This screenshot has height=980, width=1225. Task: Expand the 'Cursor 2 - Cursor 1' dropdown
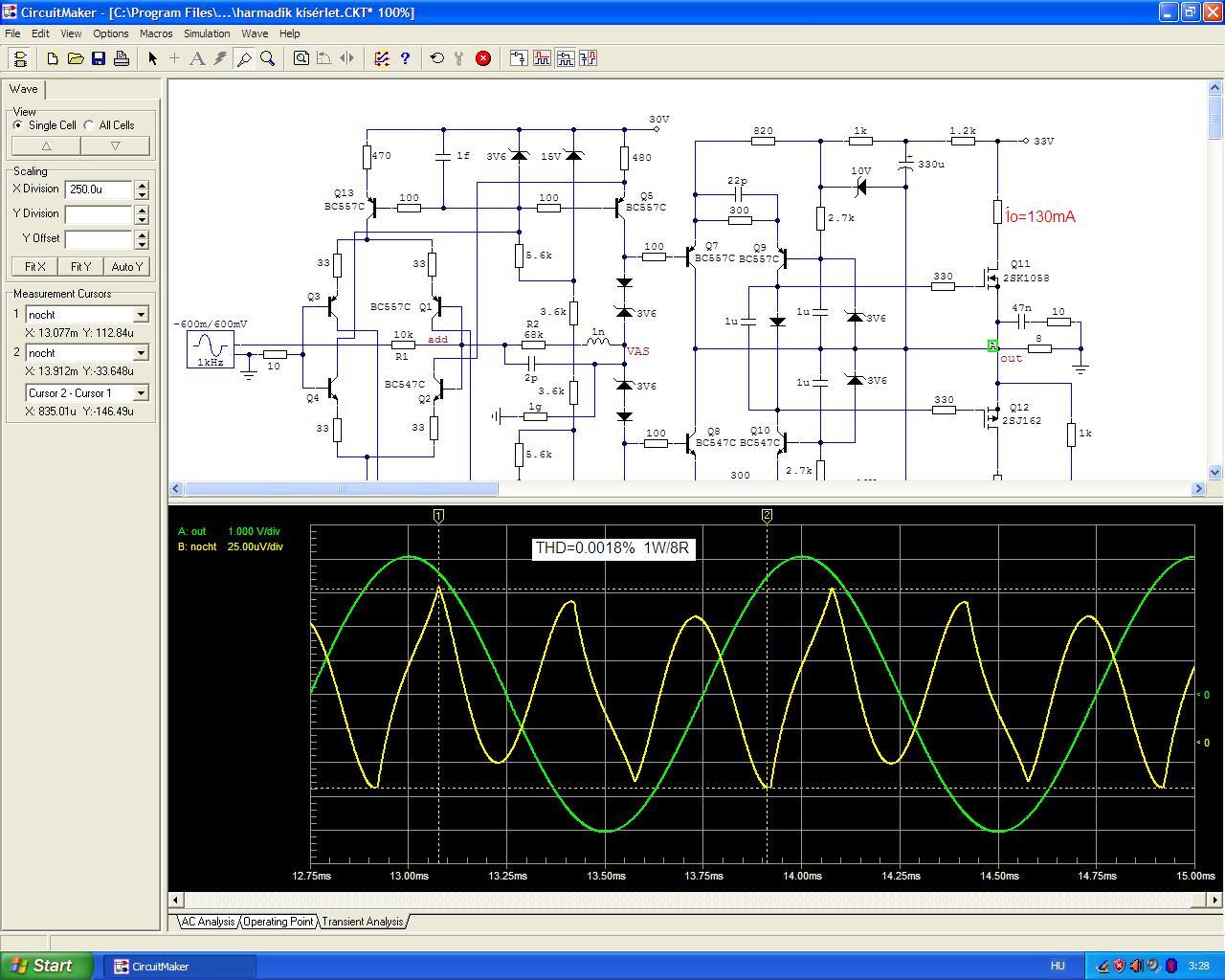[x=141, y=393]
